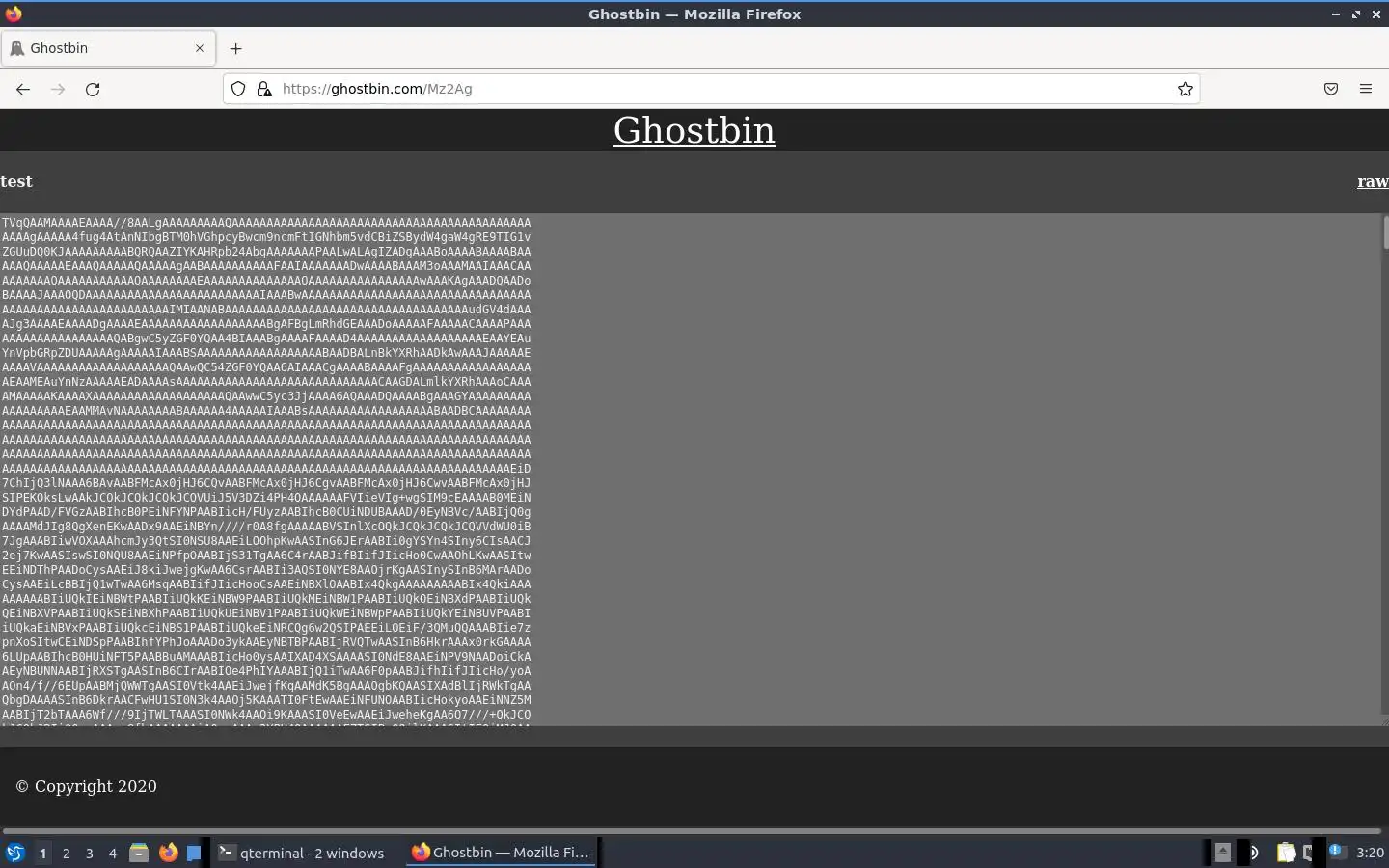Switch to qterminal taskbar window
1389x868 pixels.
coord(302,853)
